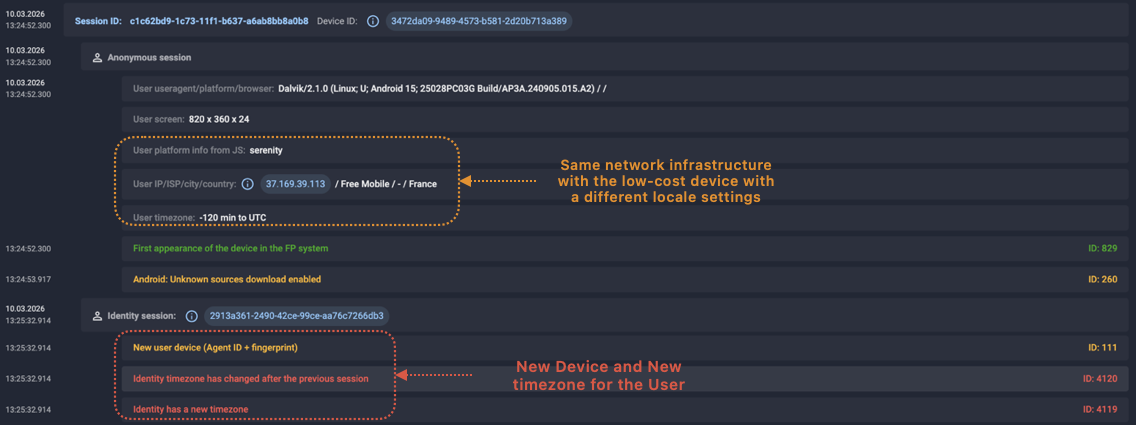Click the Anonymous session row header
This screenshot has height=426, width=1136.
pos(605,57)
